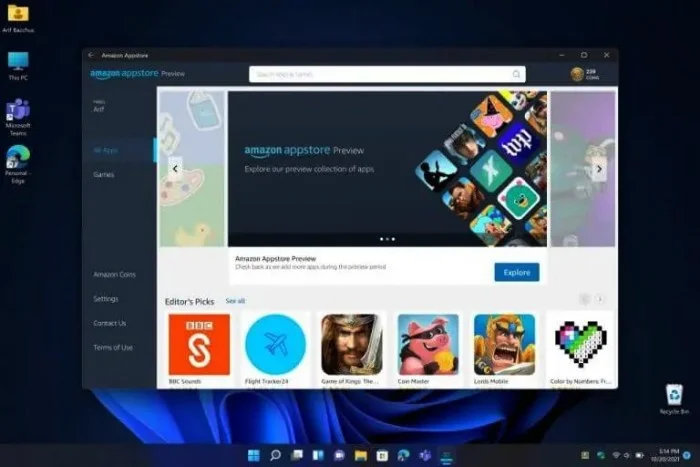
Task: Open Settings in the Appstore sidebar
Action: pos(106,299)
